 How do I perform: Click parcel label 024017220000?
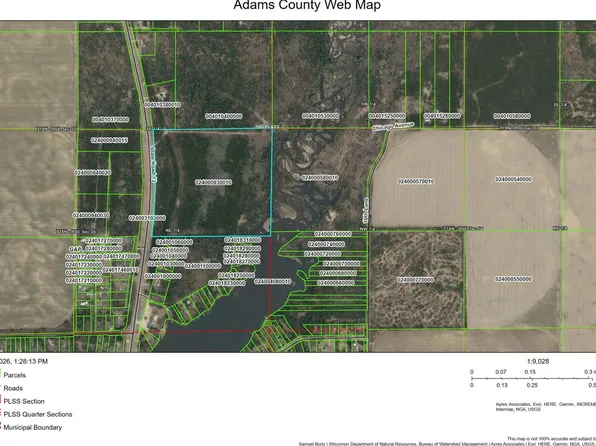(84, 273)
